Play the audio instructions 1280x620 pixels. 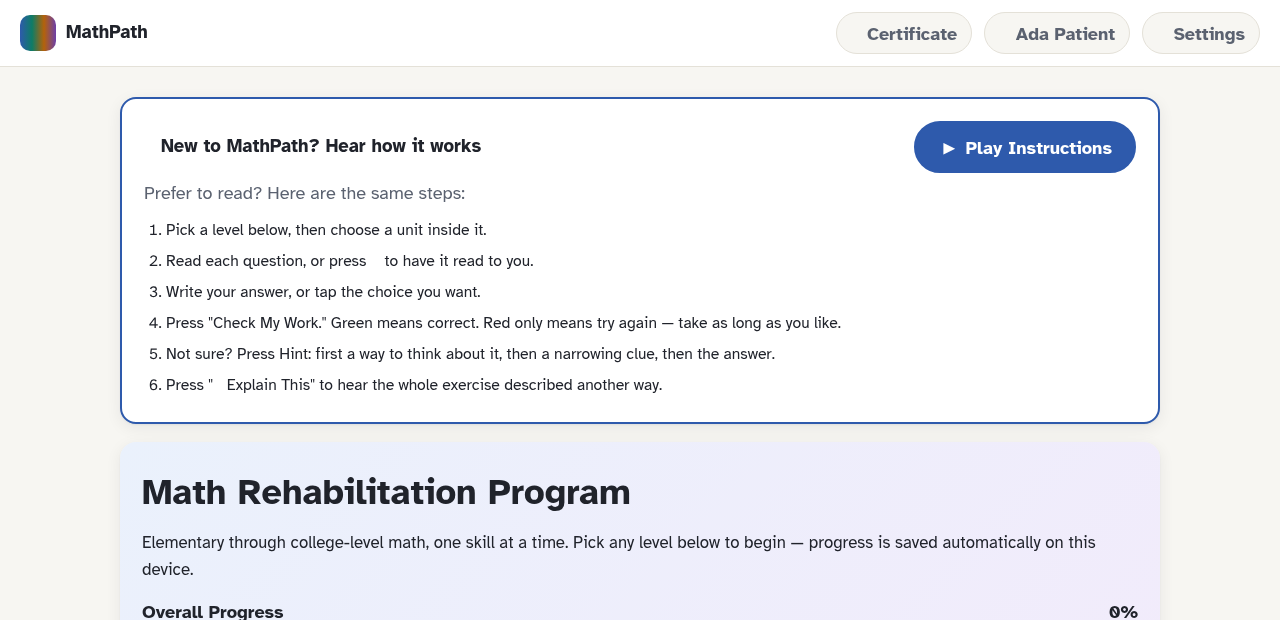[x=1025, y=147]
